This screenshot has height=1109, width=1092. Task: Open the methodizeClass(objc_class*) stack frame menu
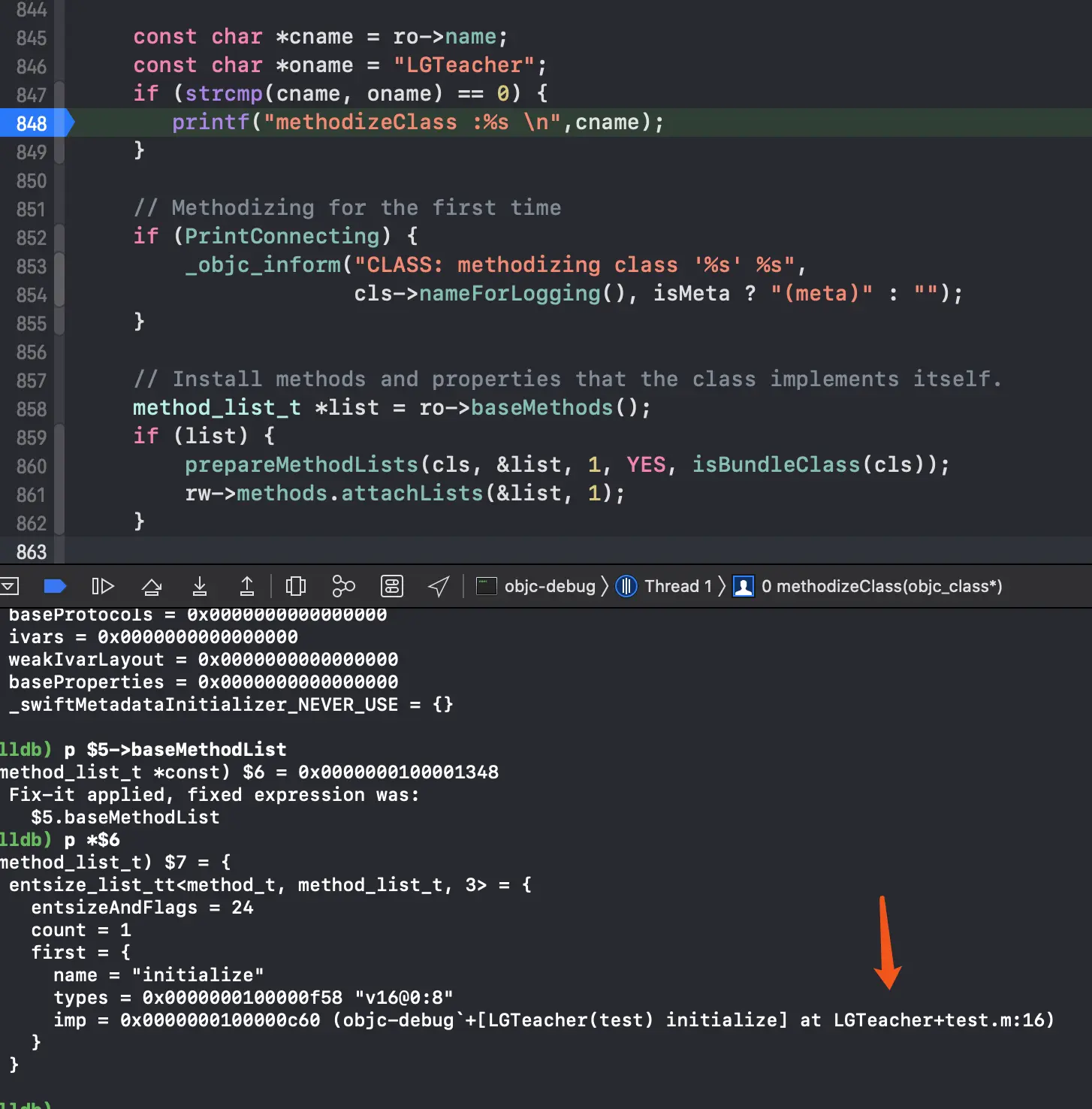point(868,586)
